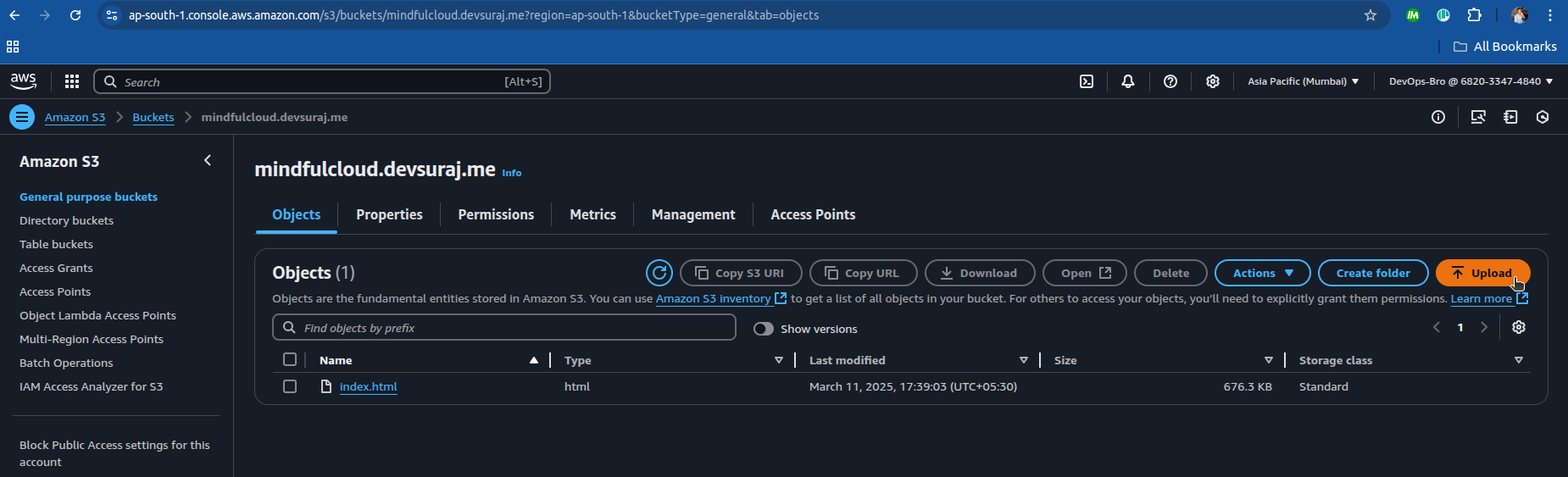Toggle Show versions switch
The width and height of the screenshot is (1568, 477).
pyautogui.click(x=764, y=329)
